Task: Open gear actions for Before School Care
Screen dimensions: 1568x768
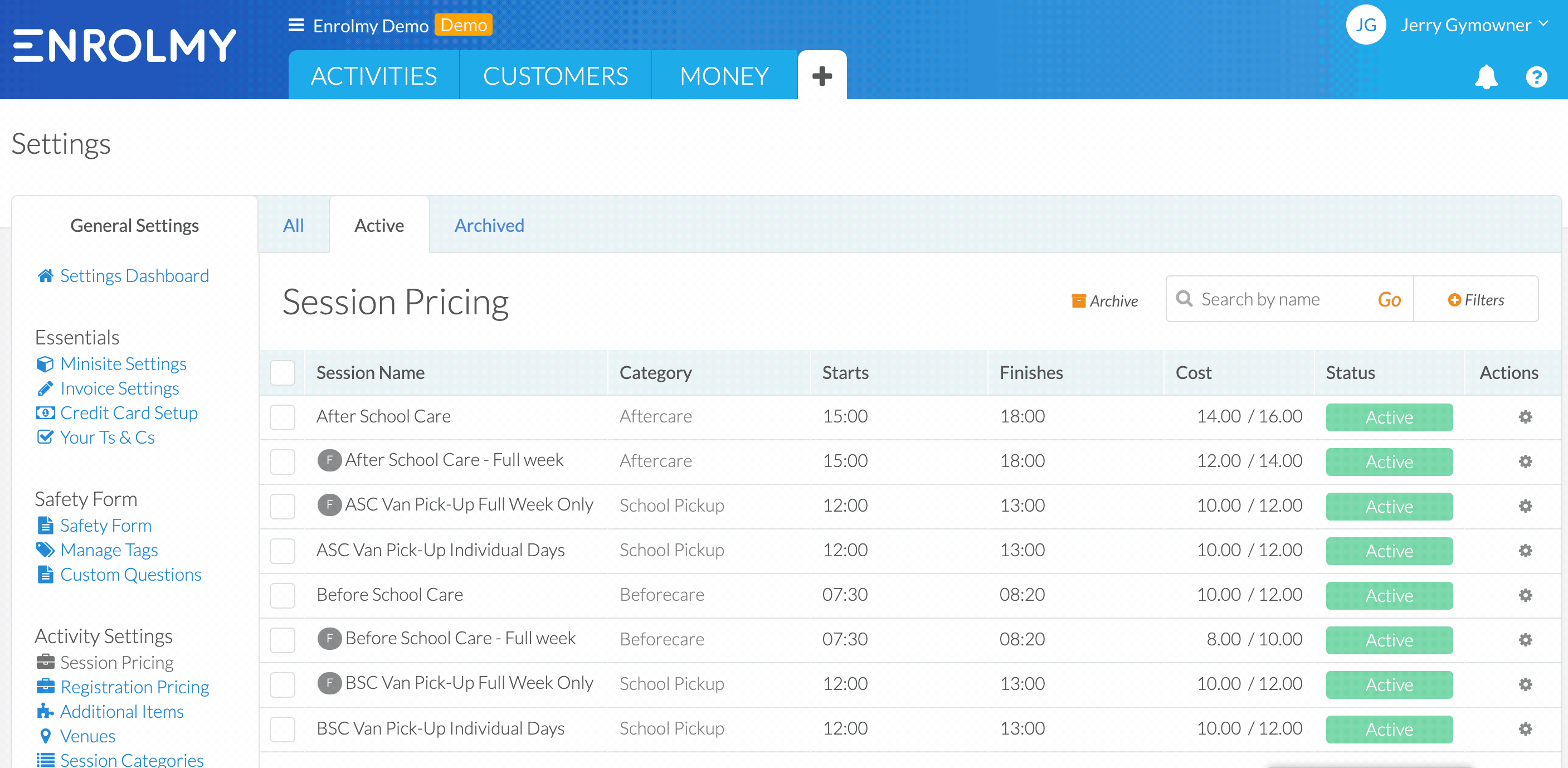Action: click(x=1525, y=595)
